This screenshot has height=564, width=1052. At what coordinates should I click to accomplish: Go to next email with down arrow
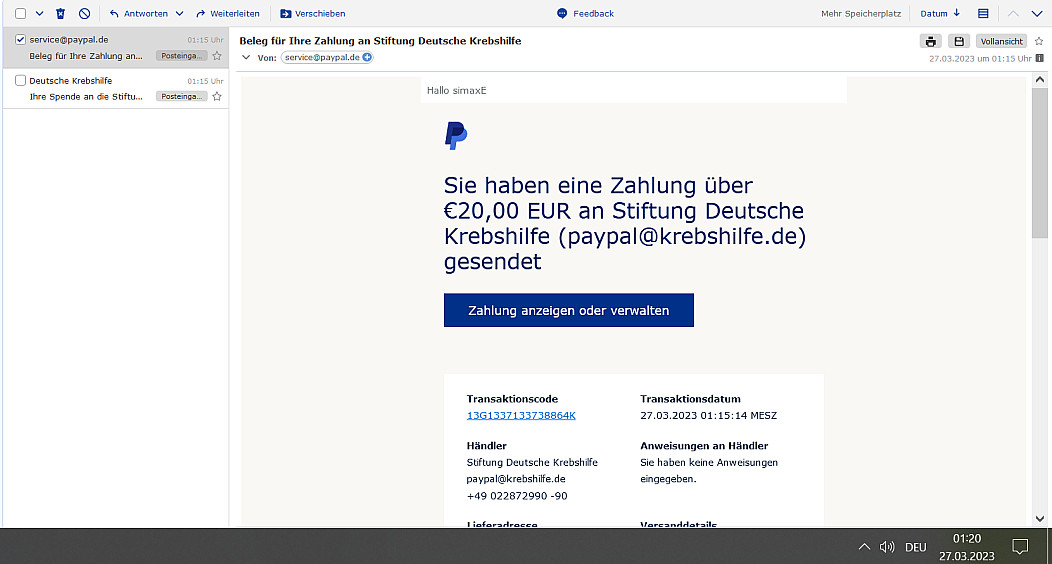[1036, 14]
